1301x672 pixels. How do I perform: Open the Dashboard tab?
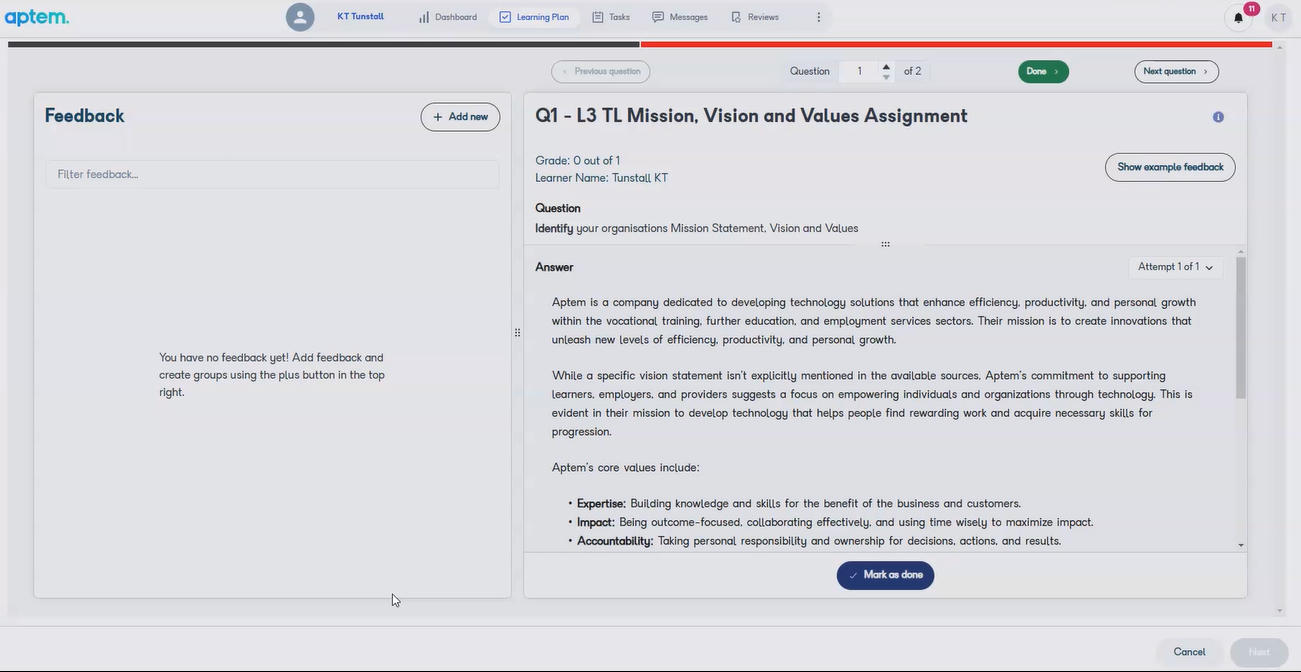[447, 17]
